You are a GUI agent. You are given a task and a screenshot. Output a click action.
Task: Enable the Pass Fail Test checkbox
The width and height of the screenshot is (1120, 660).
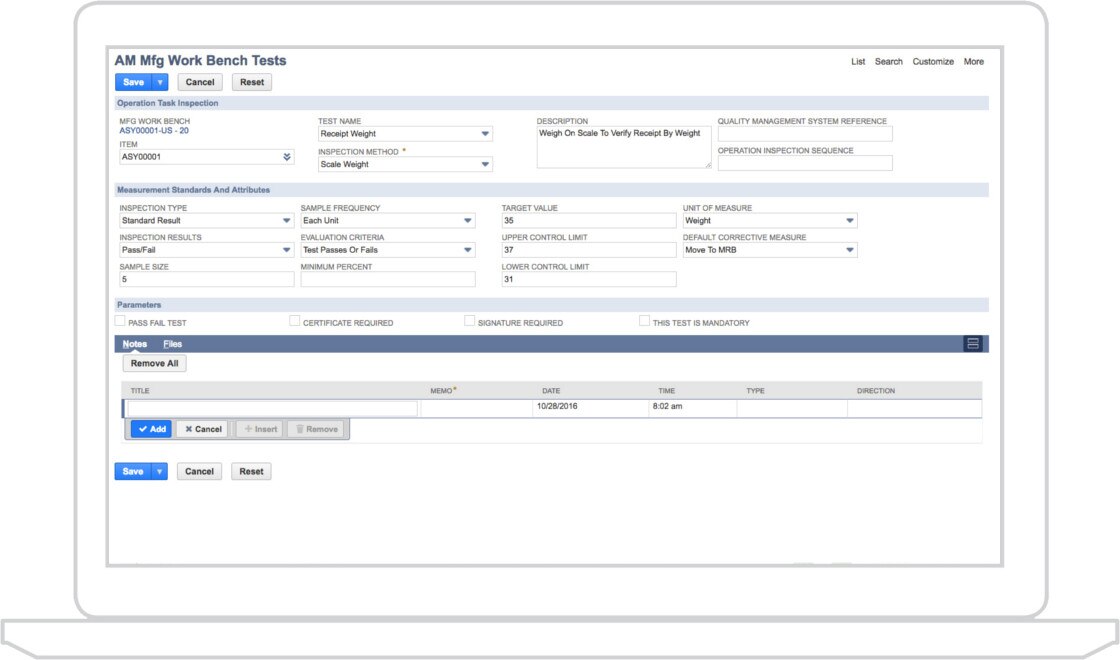(x=119, y=319)
